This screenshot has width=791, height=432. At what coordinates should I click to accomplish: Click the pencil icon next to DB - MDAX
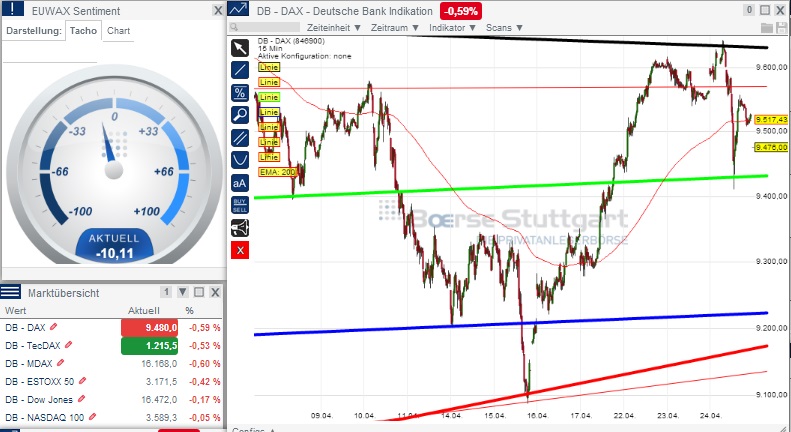pos(61,363)
